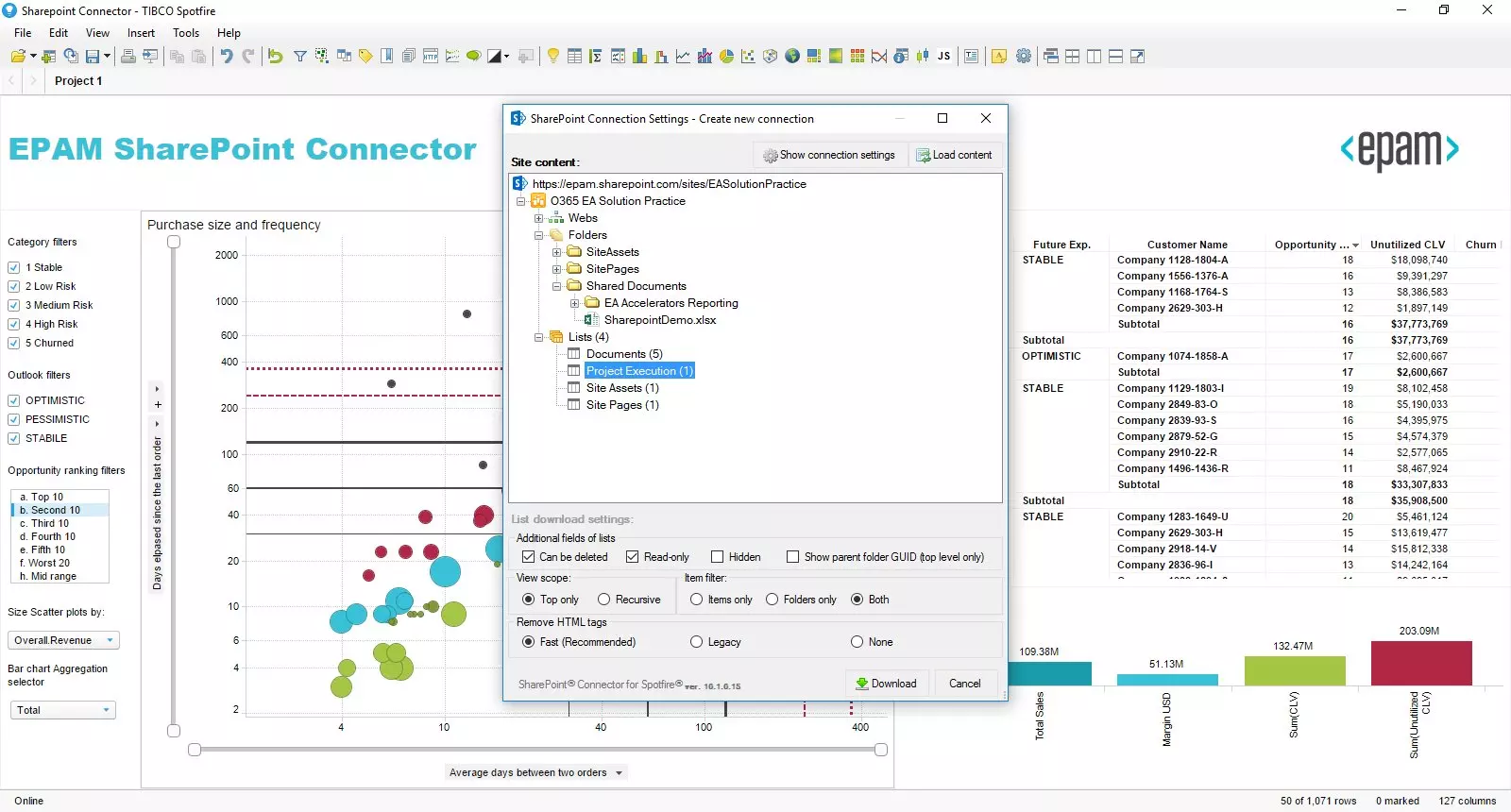The image size is (1511, 812).
Task: Open the Overall.Revenue size-by dropdown
Action: tap(63, 640)
